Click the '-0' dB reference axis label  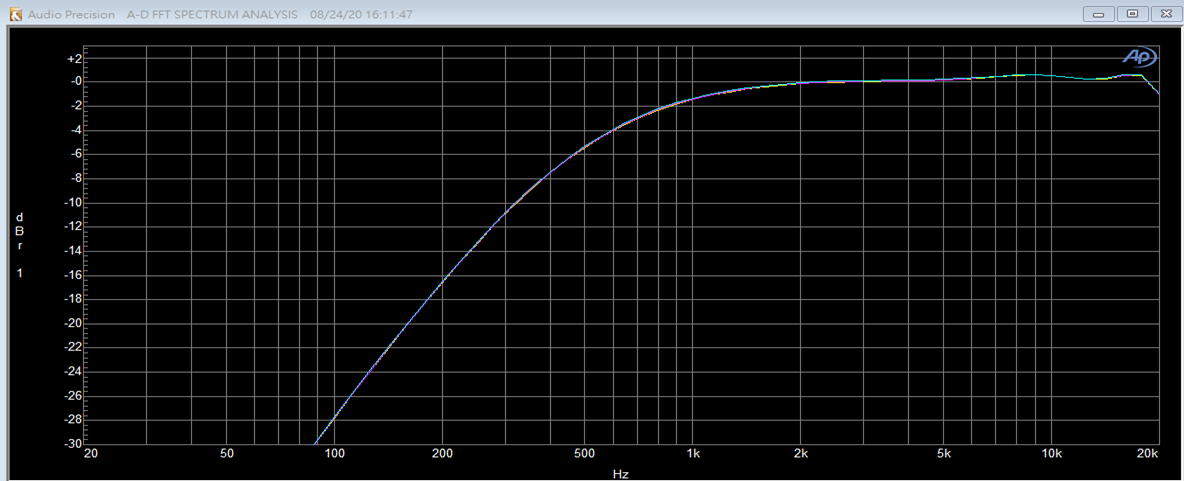(73, 83)
